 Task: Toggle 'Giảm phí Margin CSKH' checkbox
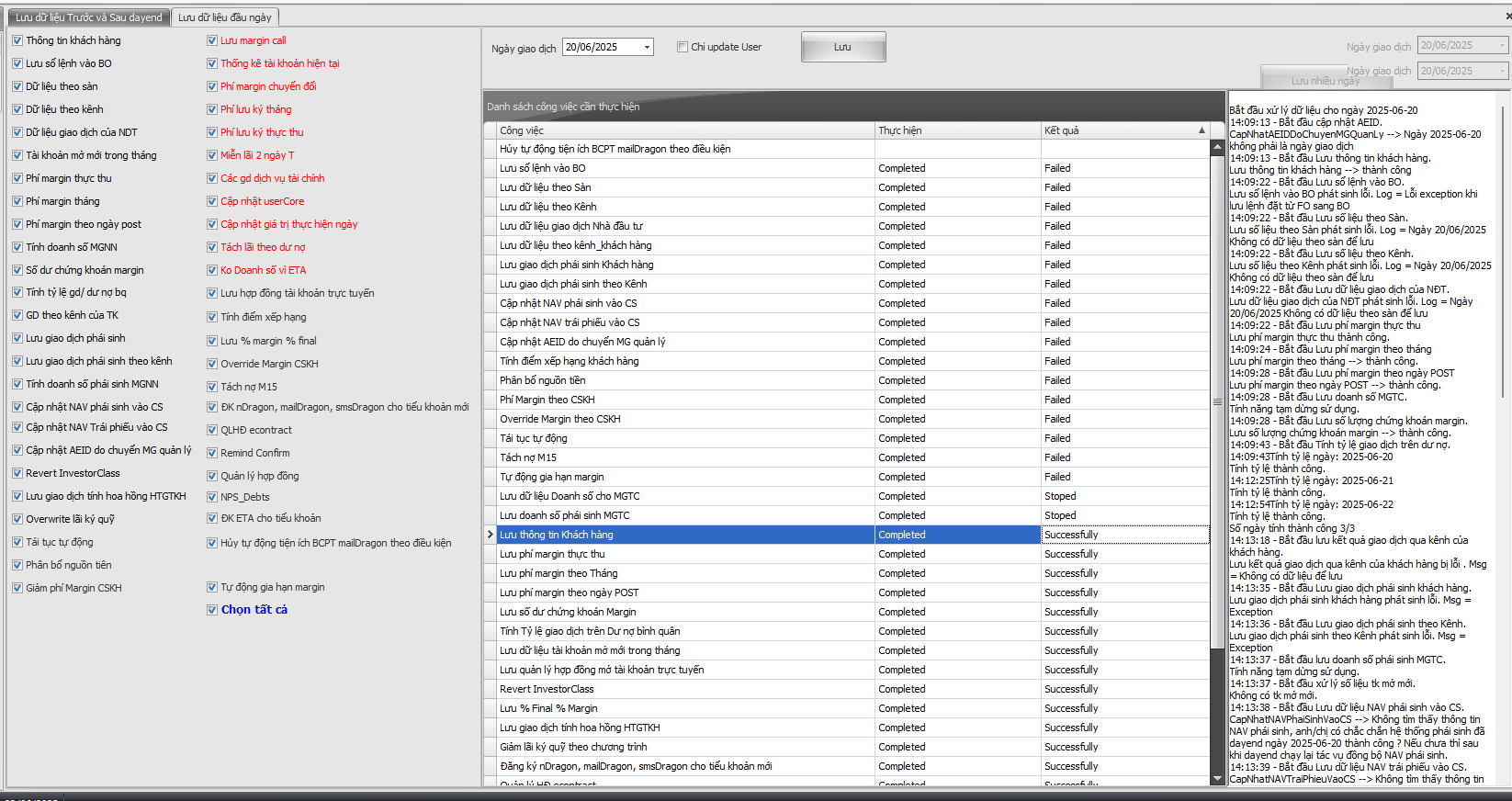point(17,588)
